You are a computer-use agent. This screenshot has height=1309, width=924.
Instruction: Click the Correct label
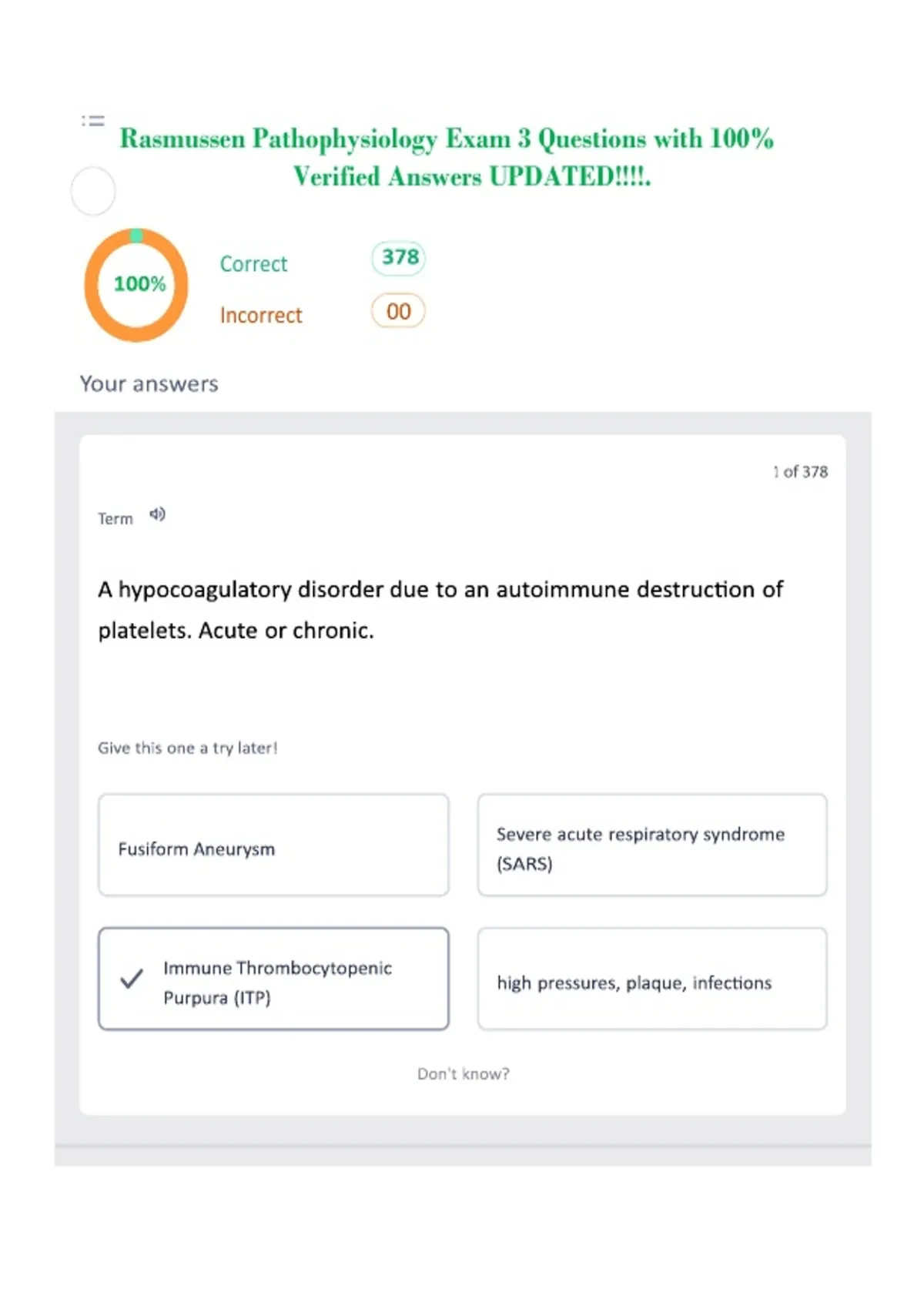pyautogui.click(x=253, y=264)
